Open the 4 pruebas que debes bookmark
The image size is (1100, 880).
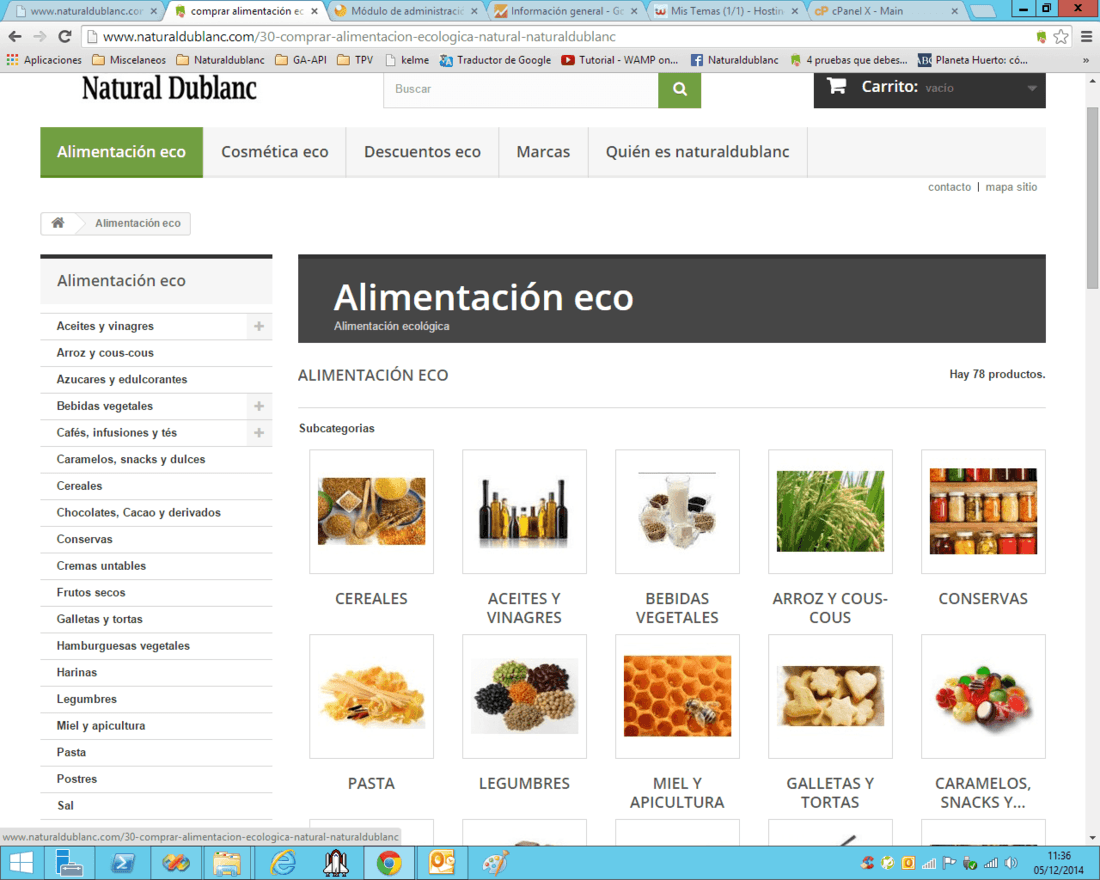tap(849, 60)
